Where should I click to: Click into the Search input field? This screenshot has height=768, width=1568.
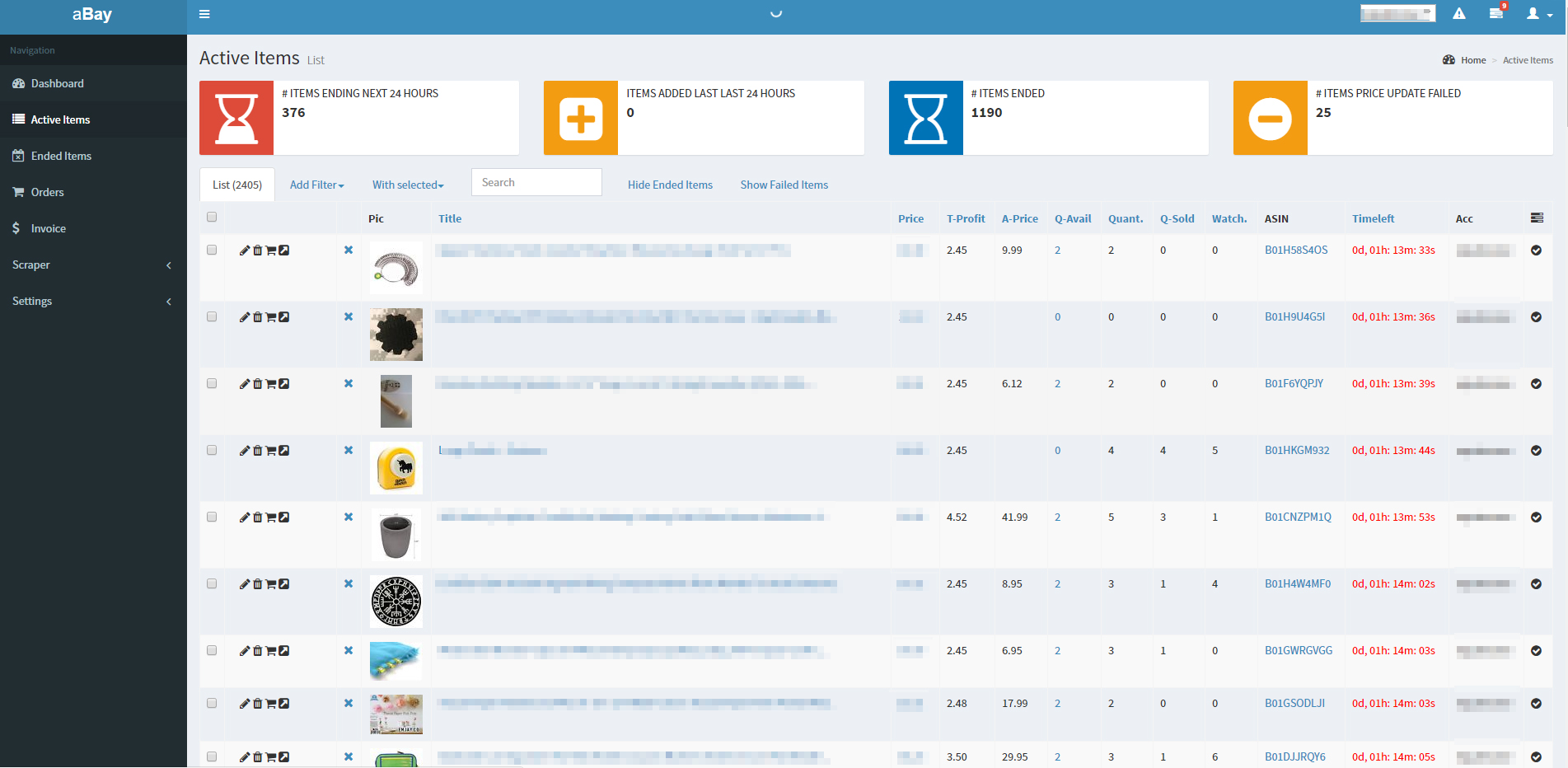pos(536,182)
